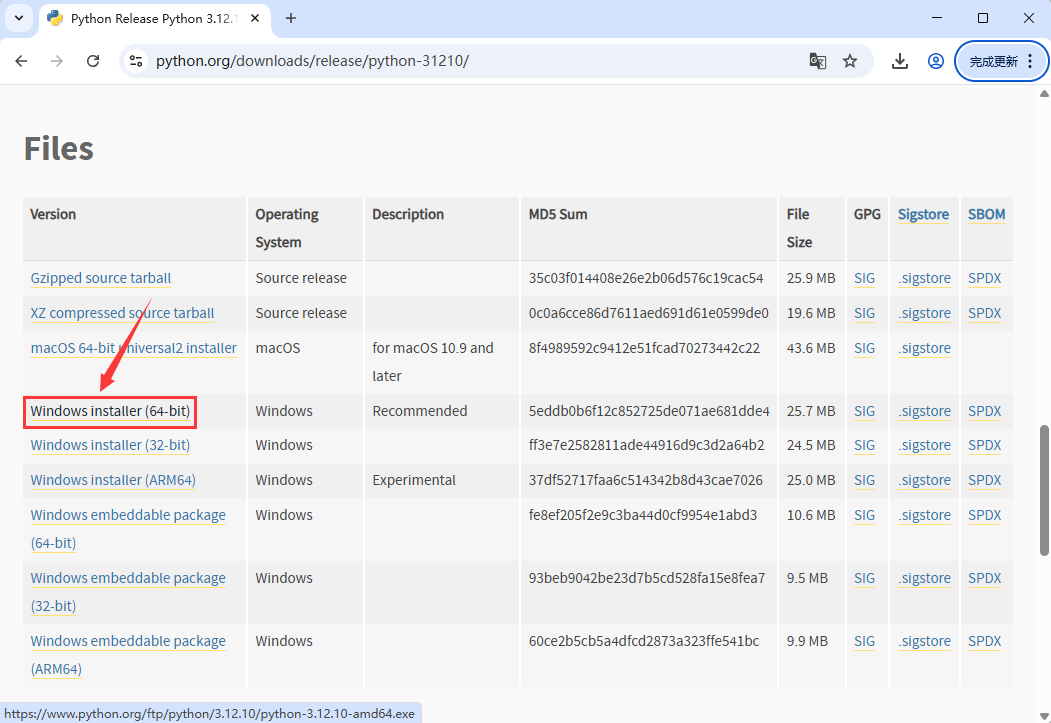The image size is (1051, 723).
Task: Open SIG link for Windows installer ARM64
Action: point(864,480)
